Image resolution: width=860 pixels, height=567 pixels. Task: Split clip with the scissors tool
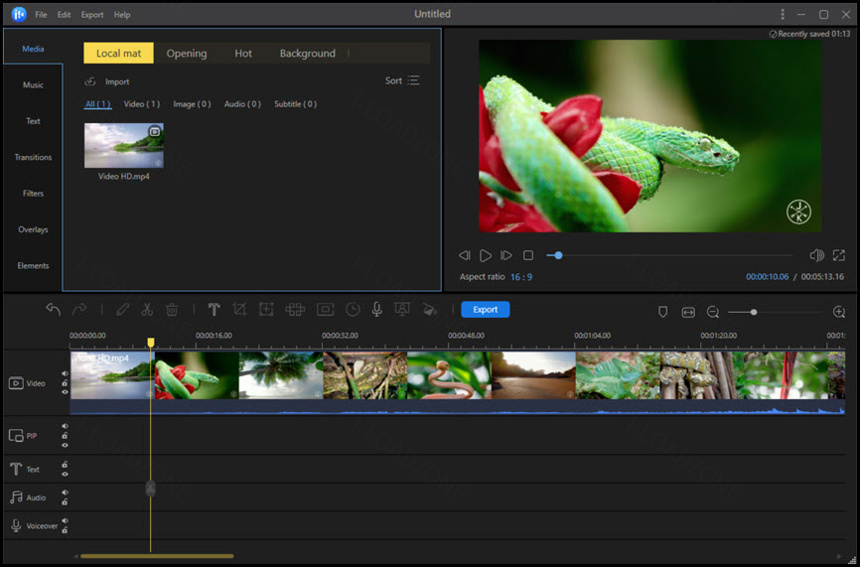click(146, 309)
